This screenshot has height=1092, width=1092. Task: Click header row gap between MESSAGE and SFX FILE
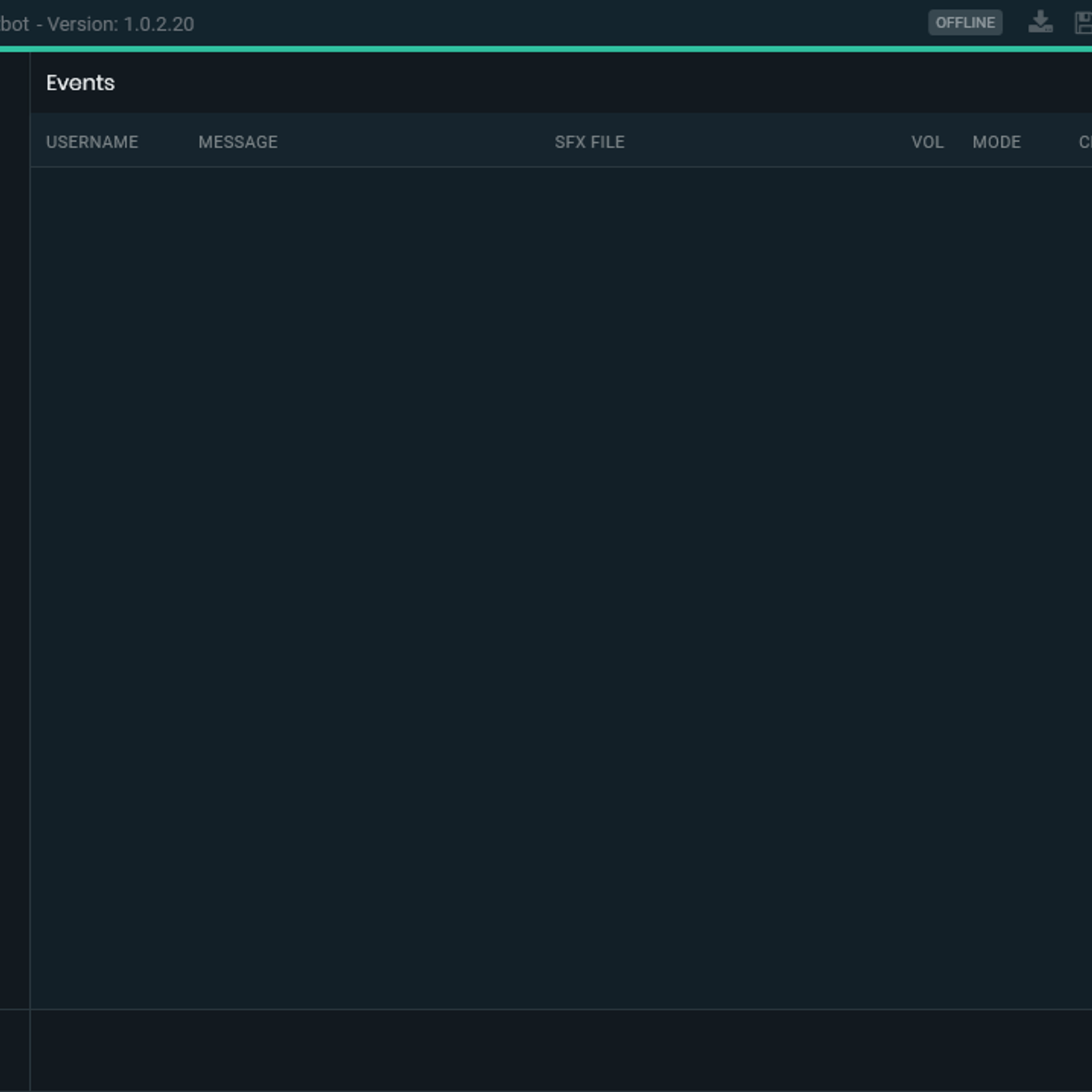[416, 142]
